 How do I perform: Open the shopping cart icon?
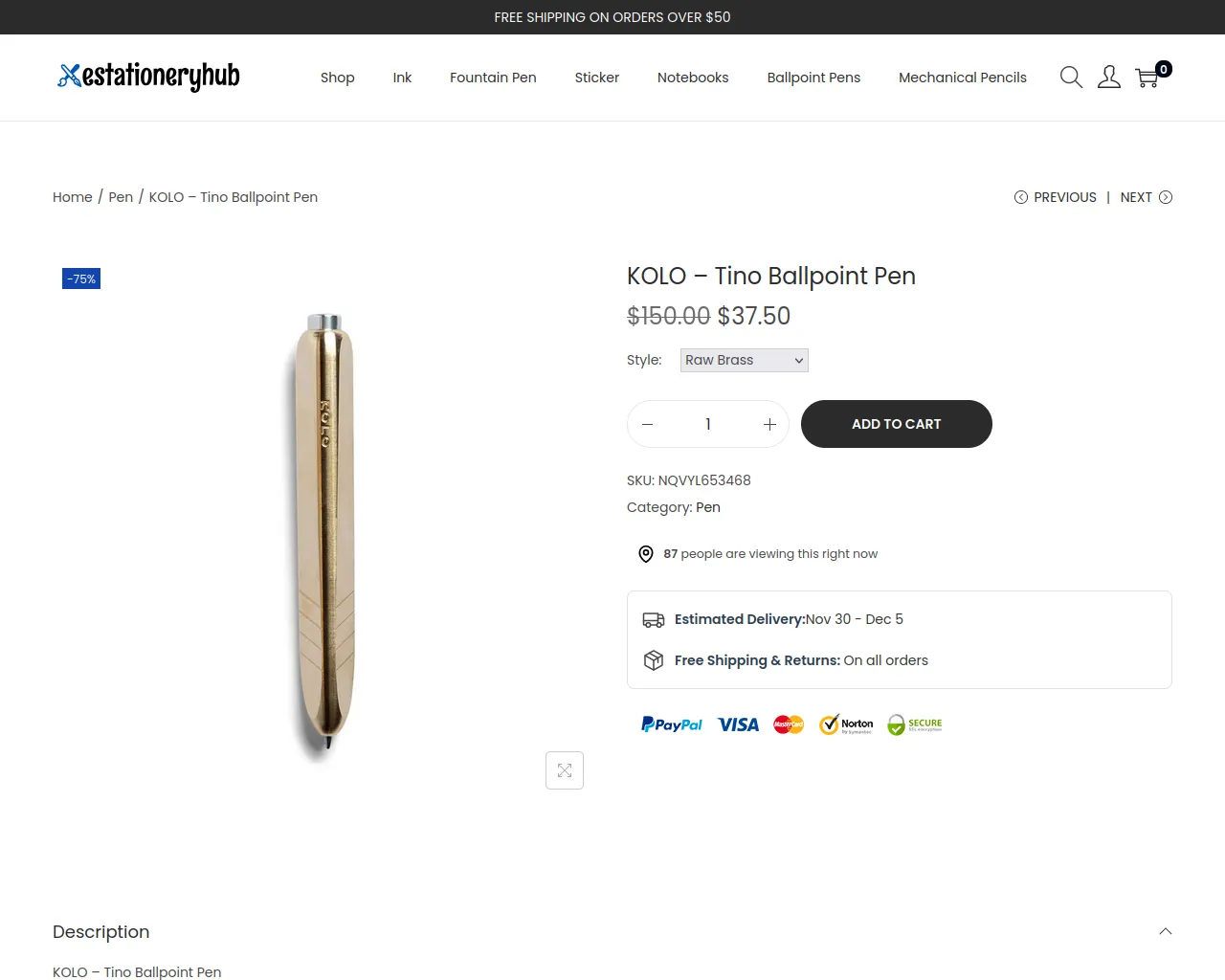[x=1147, y=78]
